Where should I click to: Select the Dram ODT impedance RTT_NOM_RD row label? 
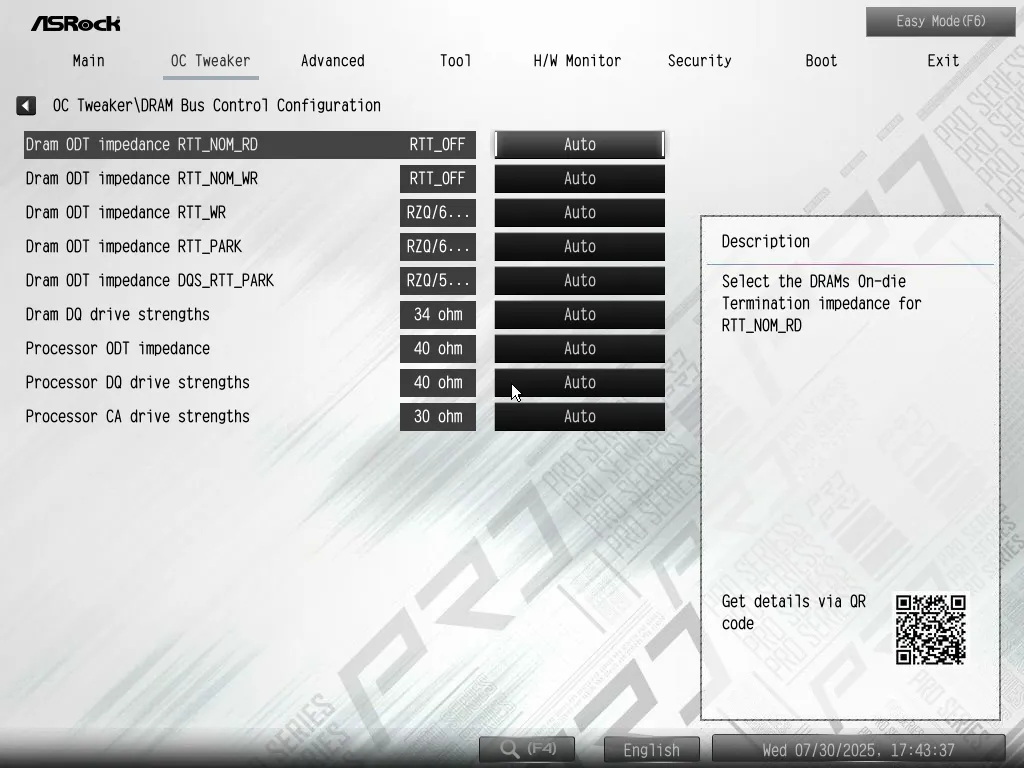[x=142, y=144]
